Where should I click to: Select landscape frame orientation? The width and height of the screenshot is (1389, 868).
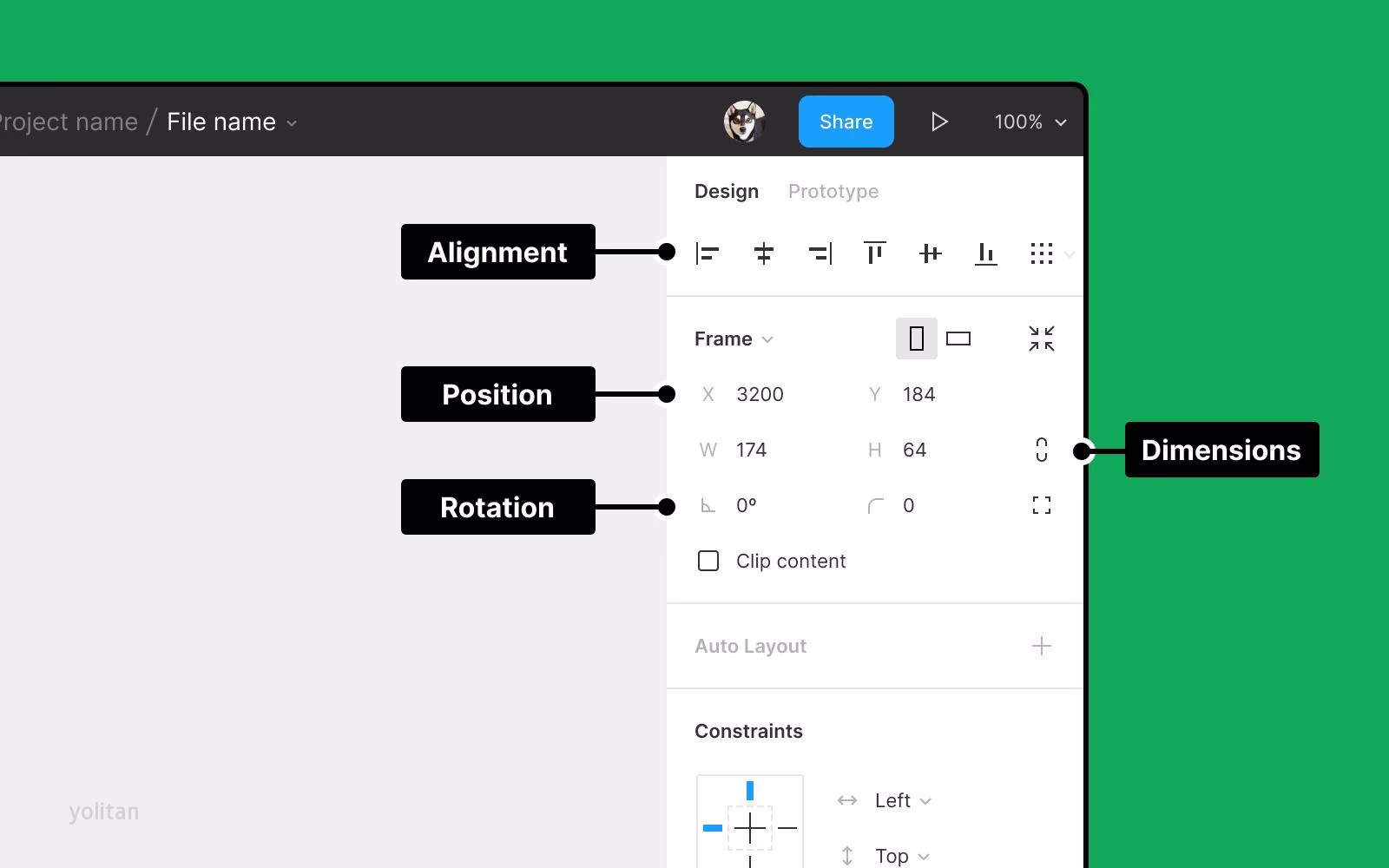pyautogui.click(x=958, y=339)
